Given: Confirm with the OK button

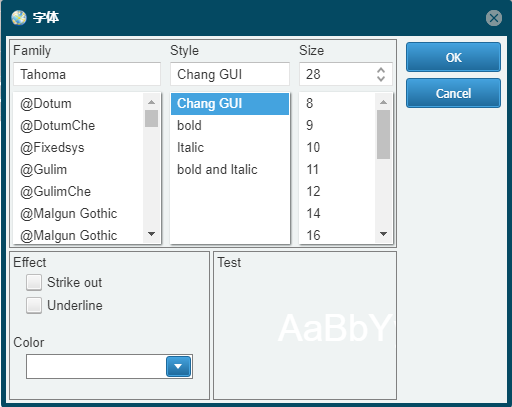Looking at the screenshot, I should pyautogui.click(x=453, y=57).
